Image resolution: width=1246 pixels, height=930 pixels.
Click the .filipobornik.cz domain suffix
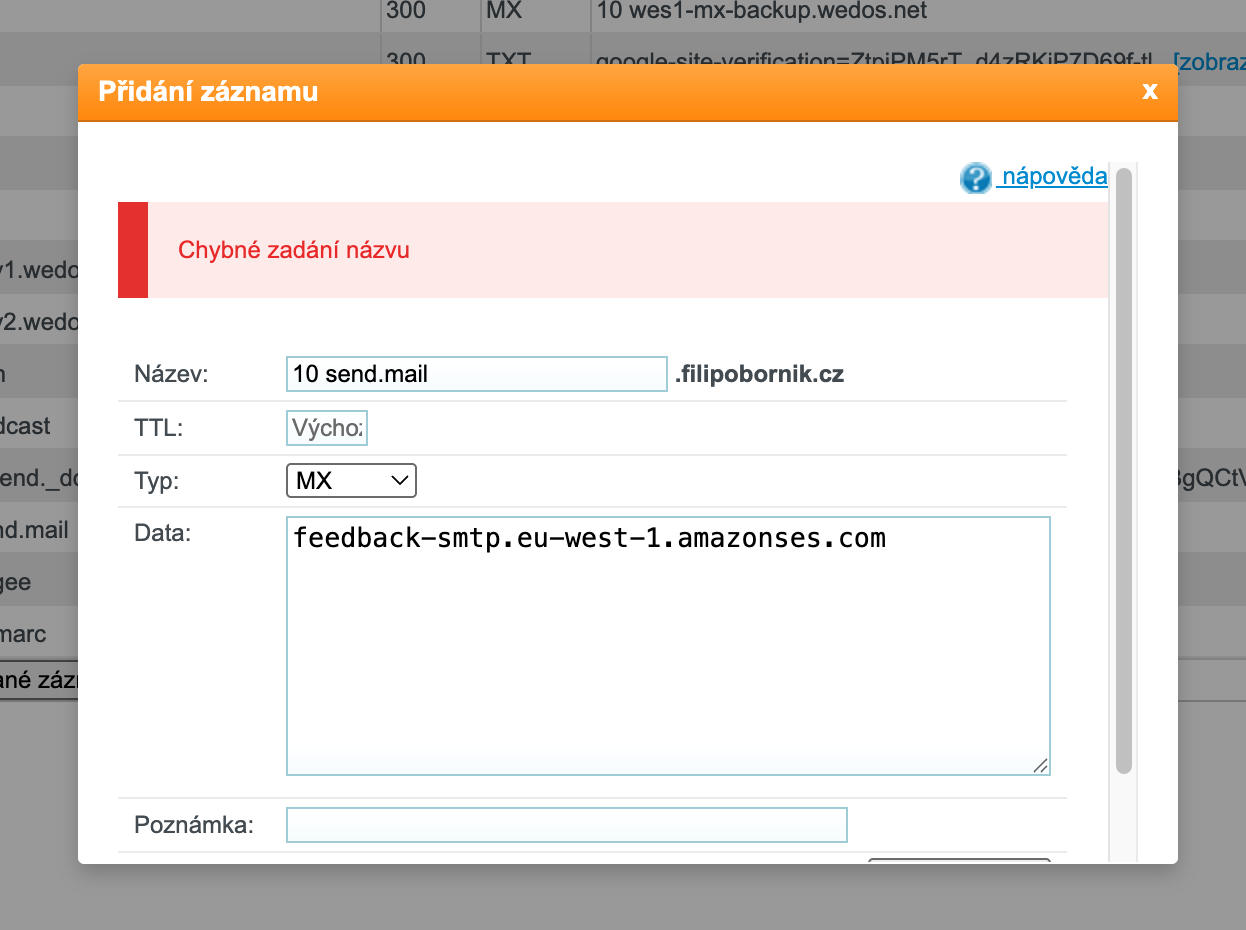coord(759,375)
